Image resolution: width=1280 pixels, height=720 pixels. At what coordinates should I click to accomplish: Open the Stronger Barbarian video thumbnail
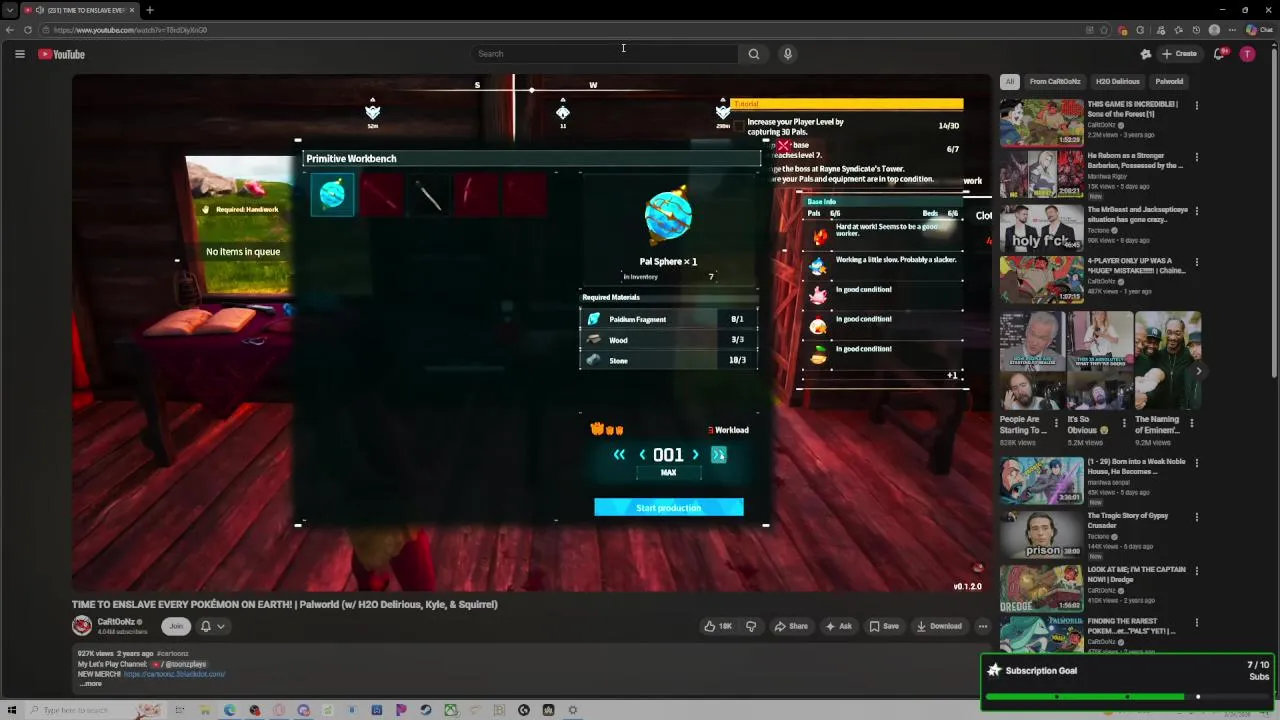[x=1041, y=173]
